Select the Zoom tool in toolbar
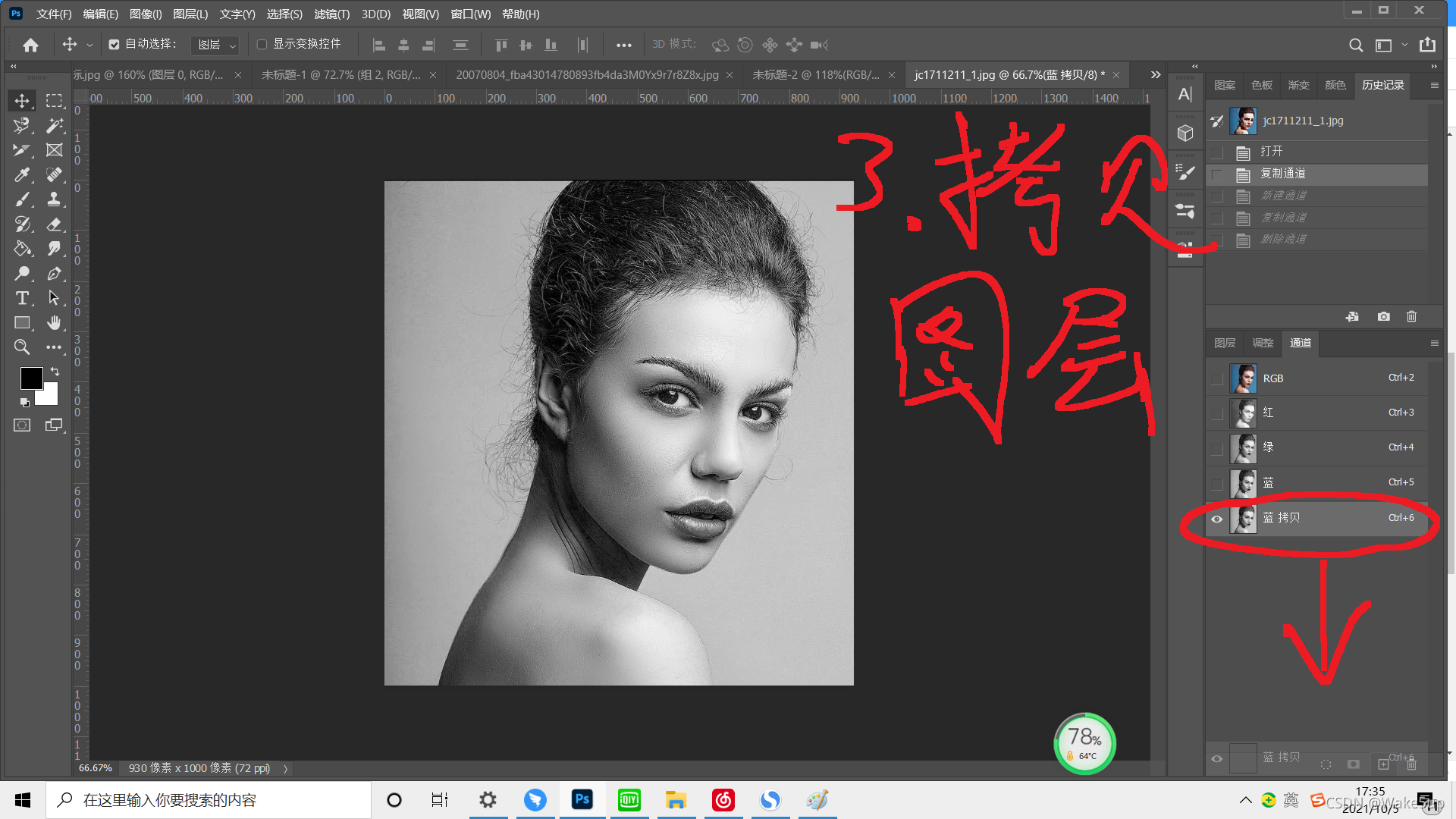 click(x=22, y=347)
